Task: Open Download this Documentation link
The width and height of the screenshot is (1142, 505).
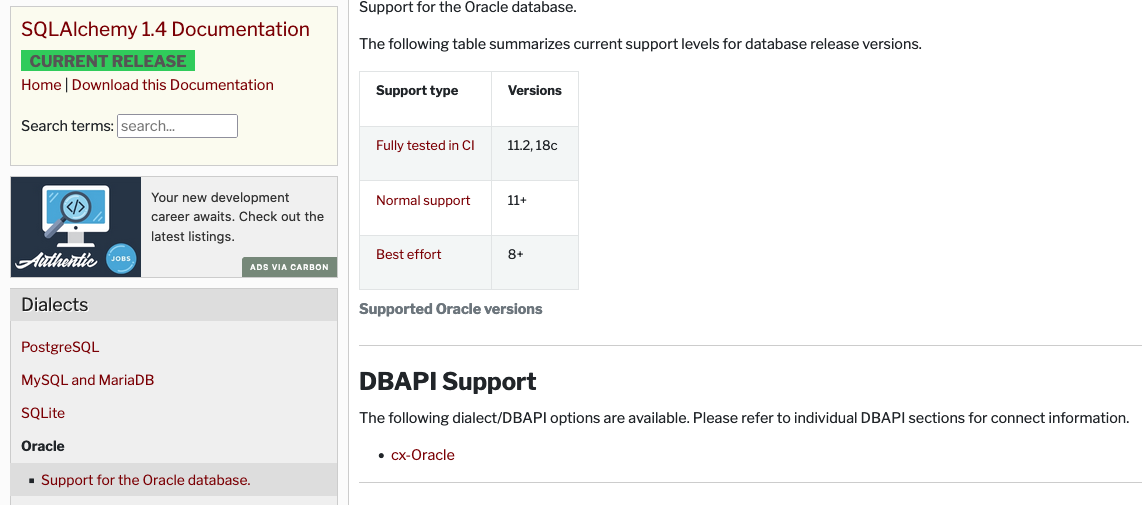Action: pos(173,85)
